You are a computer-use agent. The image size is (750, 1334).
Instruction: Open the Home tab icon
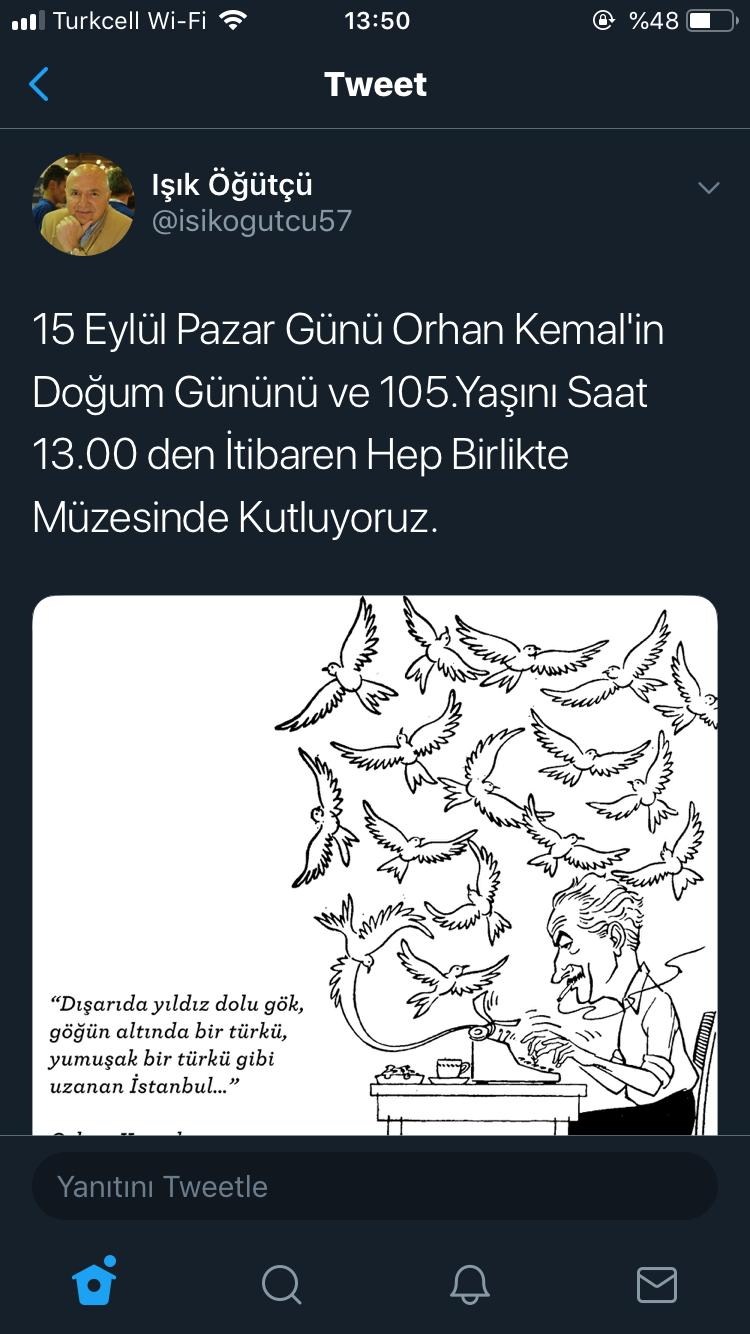click(x=95, y=1281)
